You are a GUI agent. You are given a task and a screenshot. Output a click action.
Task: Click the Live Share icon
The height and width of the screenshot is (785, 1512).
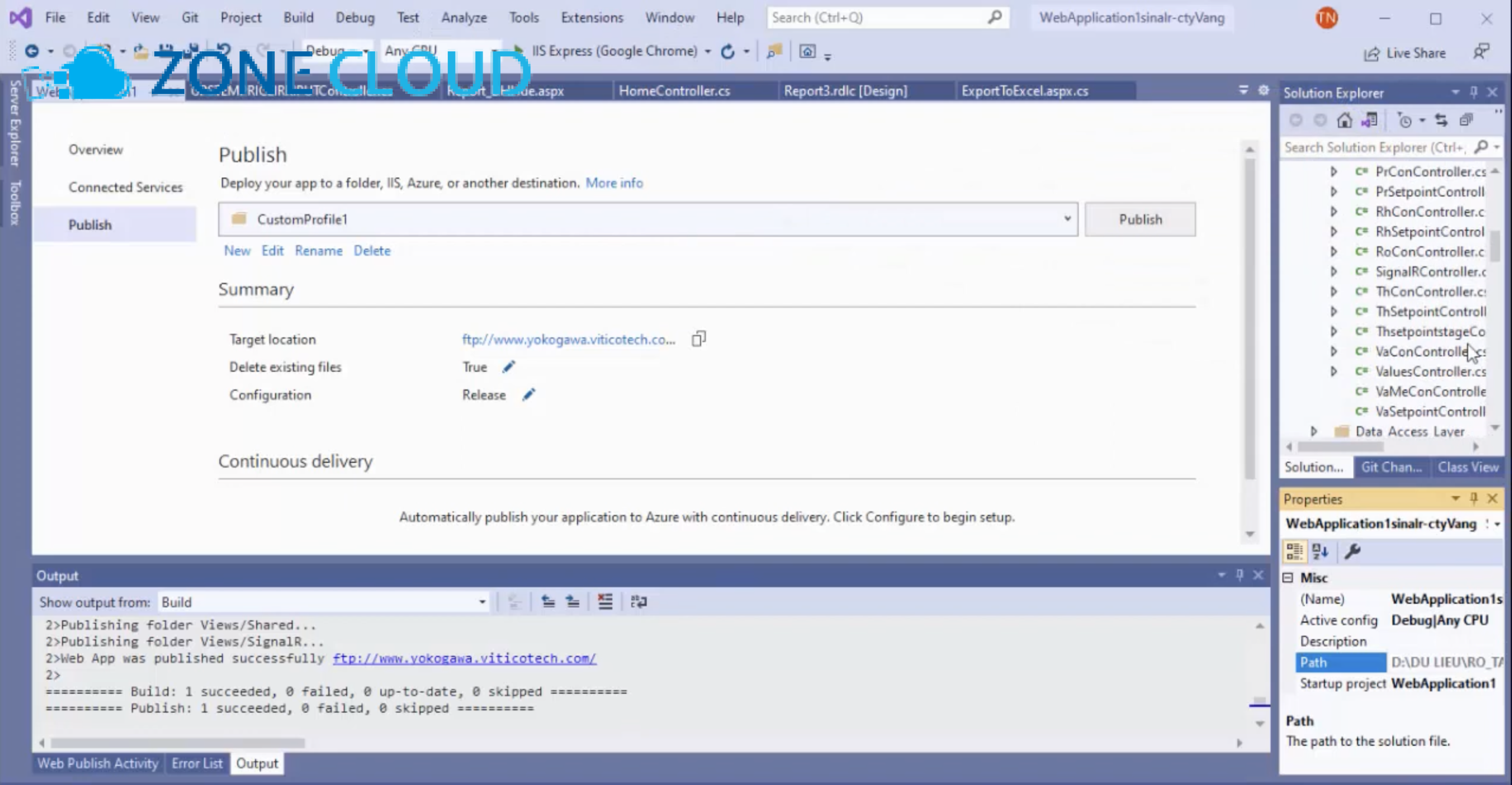1371,54
